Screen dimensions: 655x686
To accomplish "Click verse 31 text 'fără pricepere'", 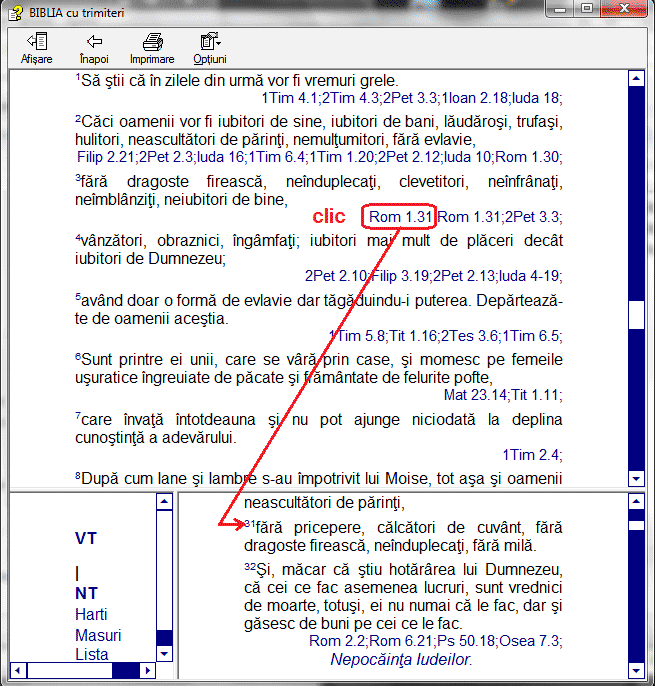I will coord(309,528).
